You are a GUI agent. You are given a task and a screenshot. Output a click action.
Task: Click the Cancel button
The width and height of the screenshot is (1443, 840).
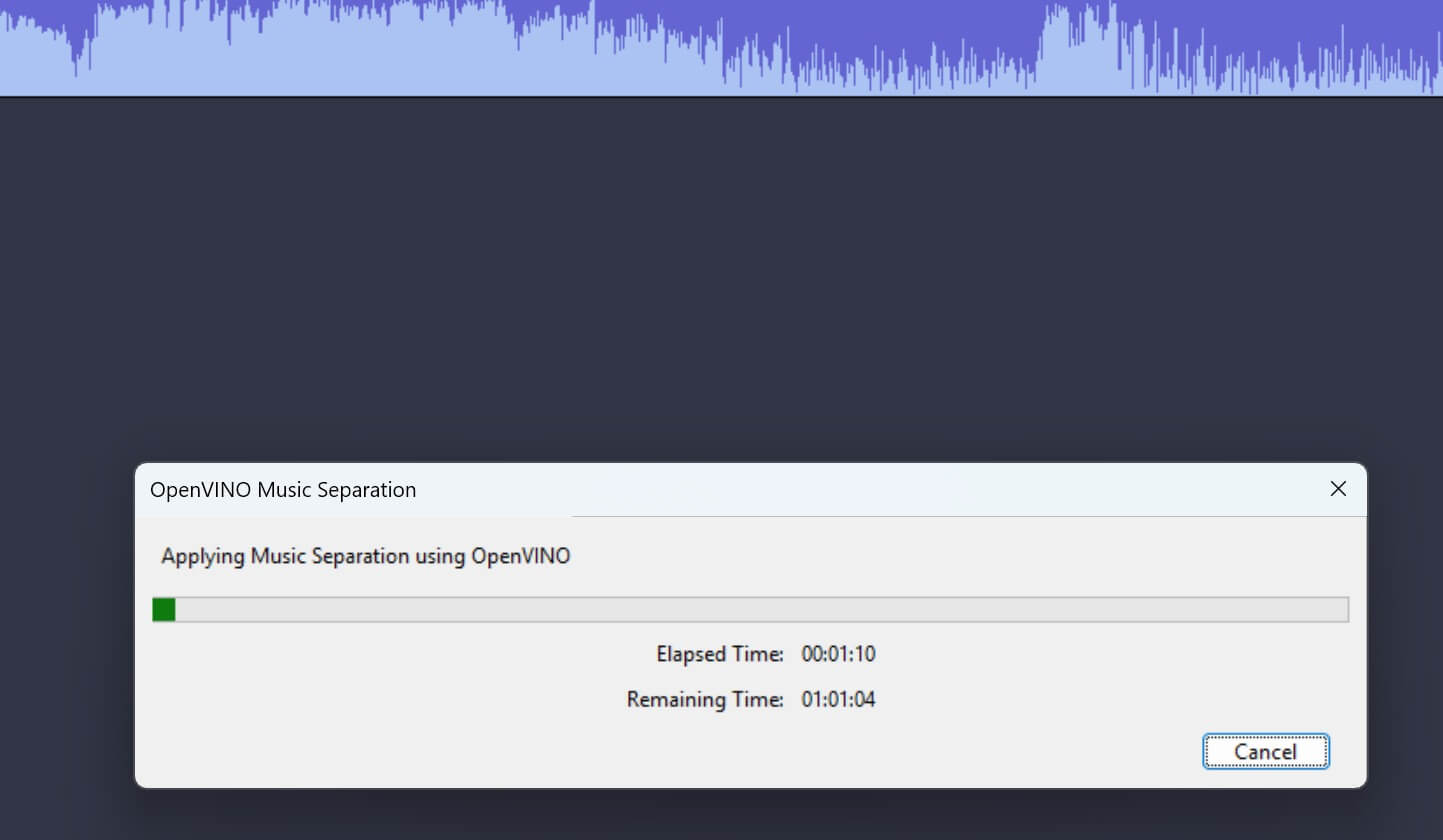tap(1265, 752)
